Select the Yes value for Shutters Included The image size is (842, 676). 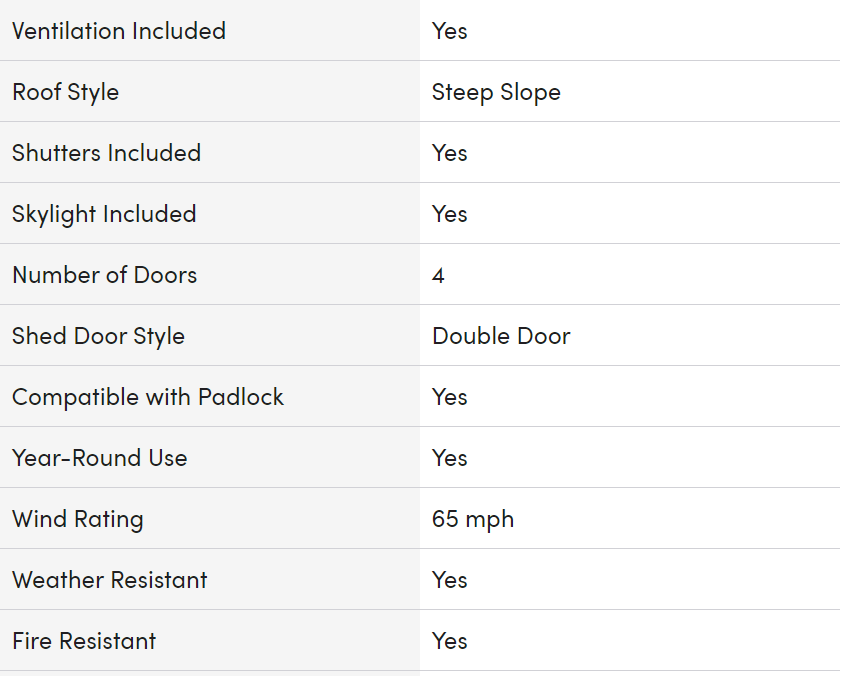point(449,153)
